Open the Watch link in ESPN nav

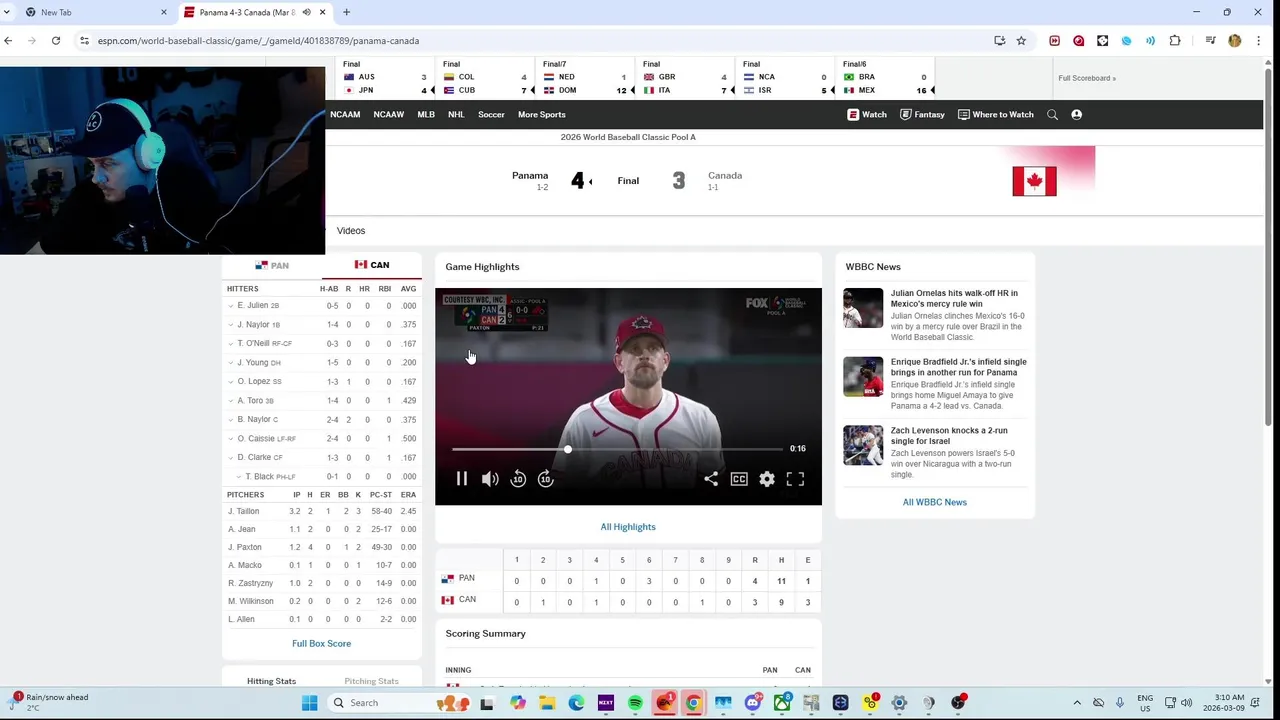click(867, 114)
